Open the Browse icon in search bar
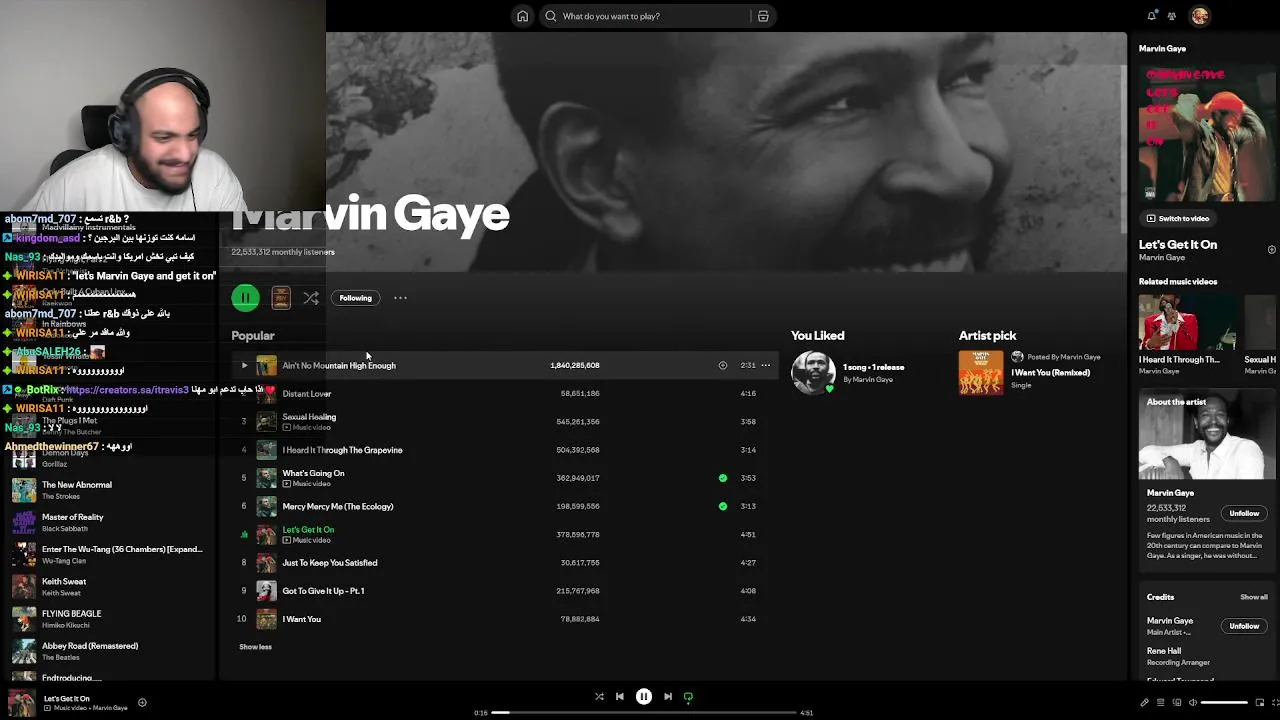The height and width of the screenshot is (720, 1280). click(x=763, y=16)
